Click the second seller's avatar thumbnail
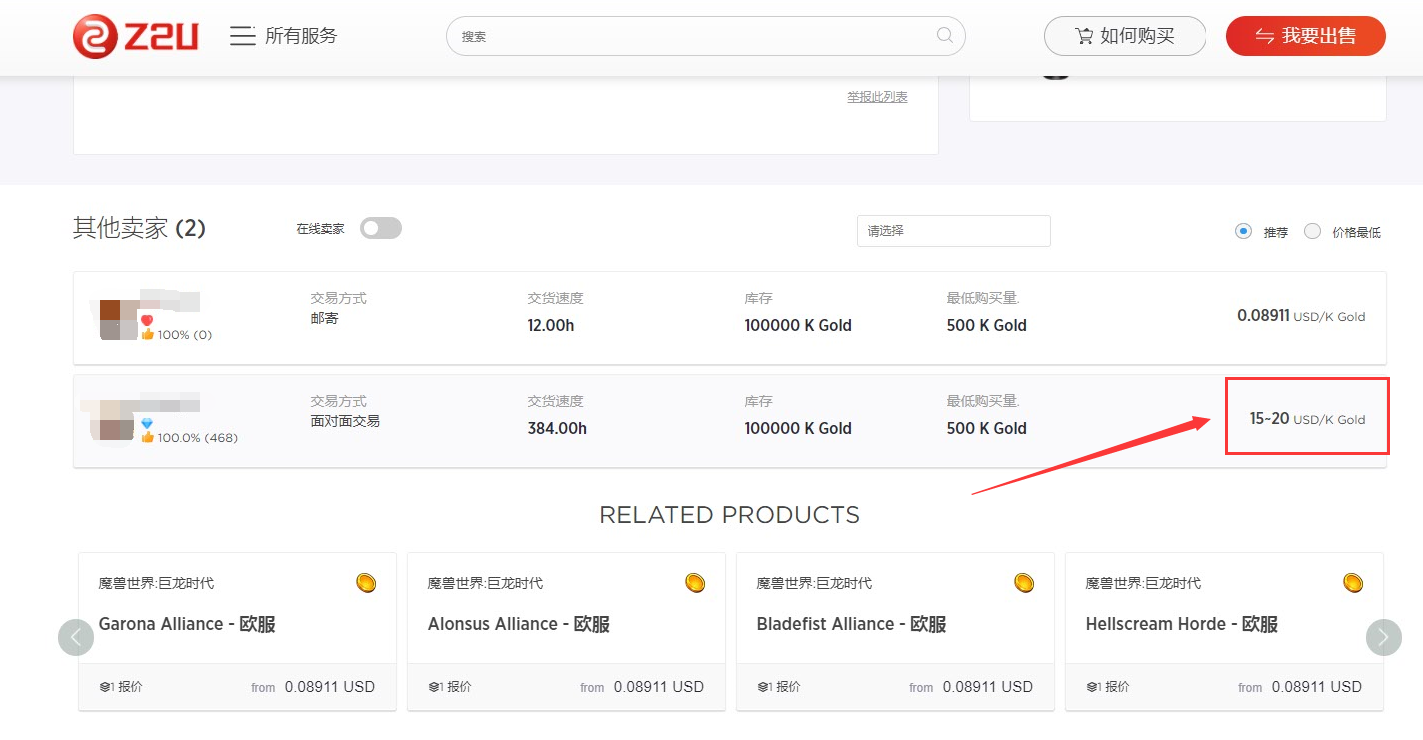The width and height of the screenshot is (1423, 740). coord(116,422)
